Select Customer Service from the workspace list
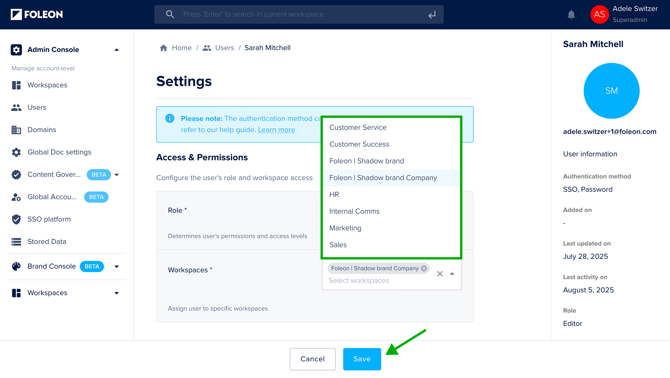The width and height of the screenshot is (670, 378). point(391,127)
